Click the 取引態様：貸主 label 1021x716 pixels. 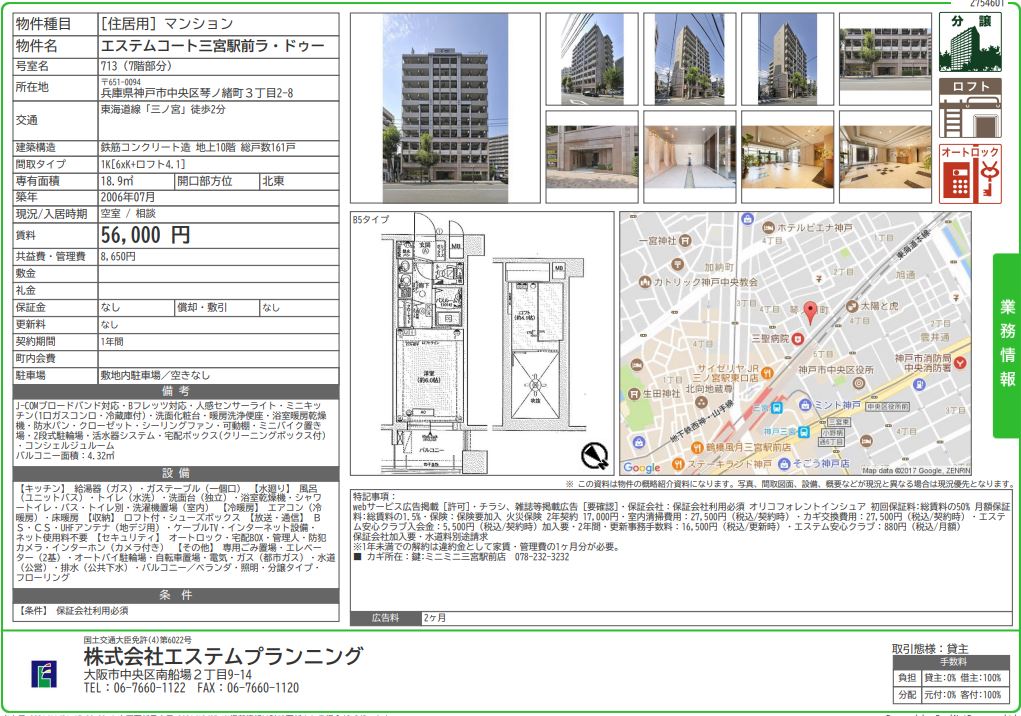pos(930,648)
